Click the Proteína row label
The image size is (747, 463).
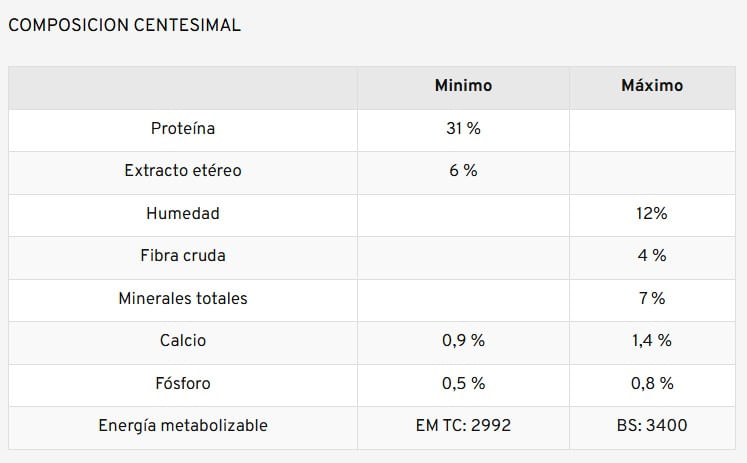pos(183,129)
